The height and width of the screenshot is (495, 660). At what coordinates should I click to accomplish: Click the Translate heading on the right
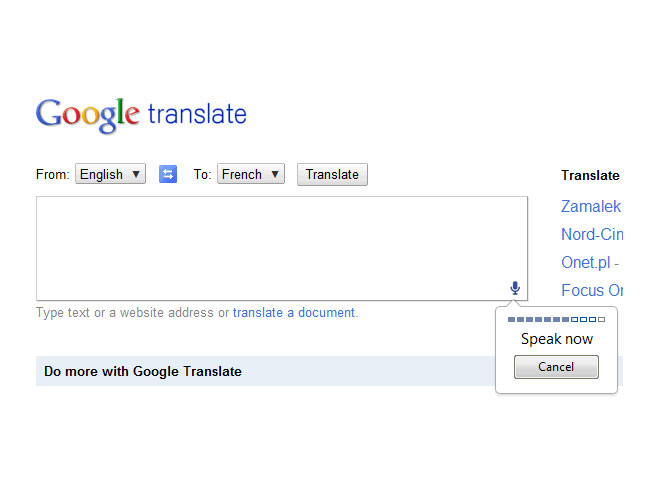point(590,176)
